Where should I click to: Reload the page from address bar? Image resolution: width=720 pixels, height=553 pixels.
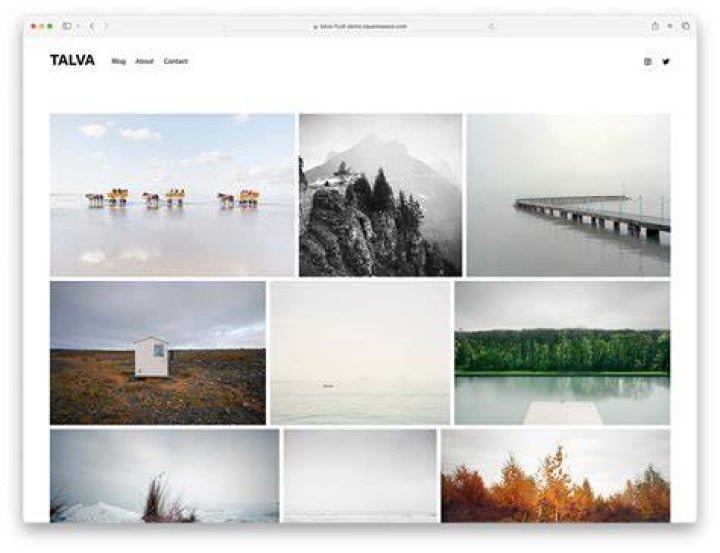[x=491, y=27]
